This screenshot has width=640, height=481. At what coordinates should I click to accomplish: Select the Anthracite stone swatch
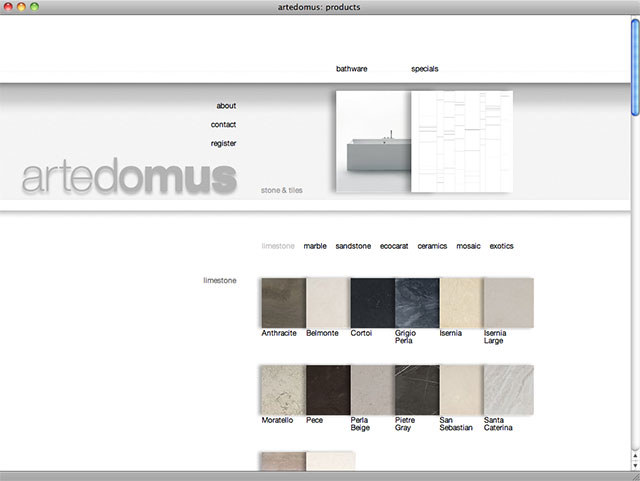click(x=284, y=303)
